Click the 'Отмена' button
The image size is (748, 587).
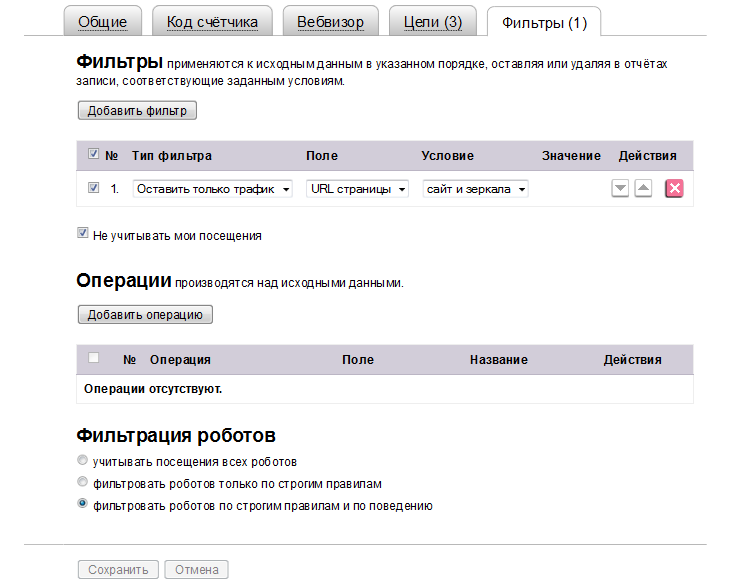[196, 570]
